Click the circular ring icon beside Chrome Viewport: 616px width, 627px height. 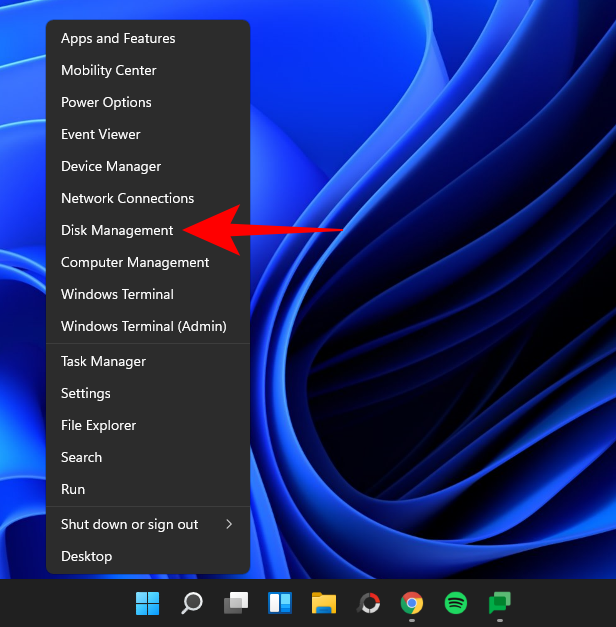(368, 603)
